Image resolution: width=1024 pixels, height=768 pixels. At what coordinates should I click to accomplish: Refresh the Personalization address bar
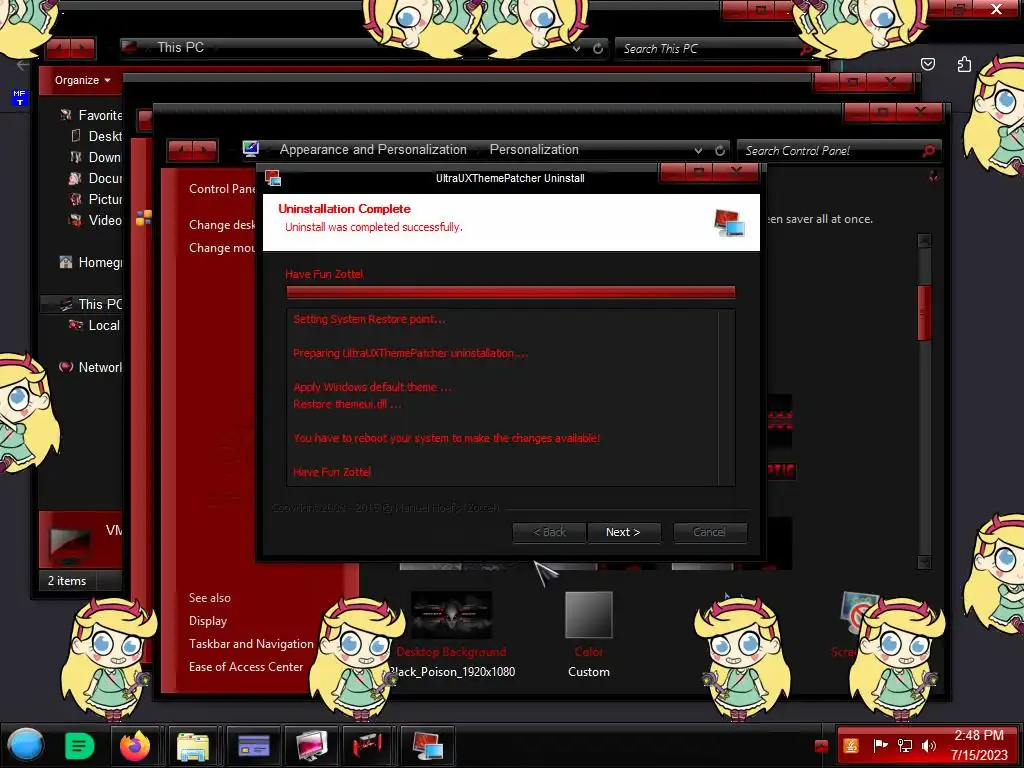point(720,150)
